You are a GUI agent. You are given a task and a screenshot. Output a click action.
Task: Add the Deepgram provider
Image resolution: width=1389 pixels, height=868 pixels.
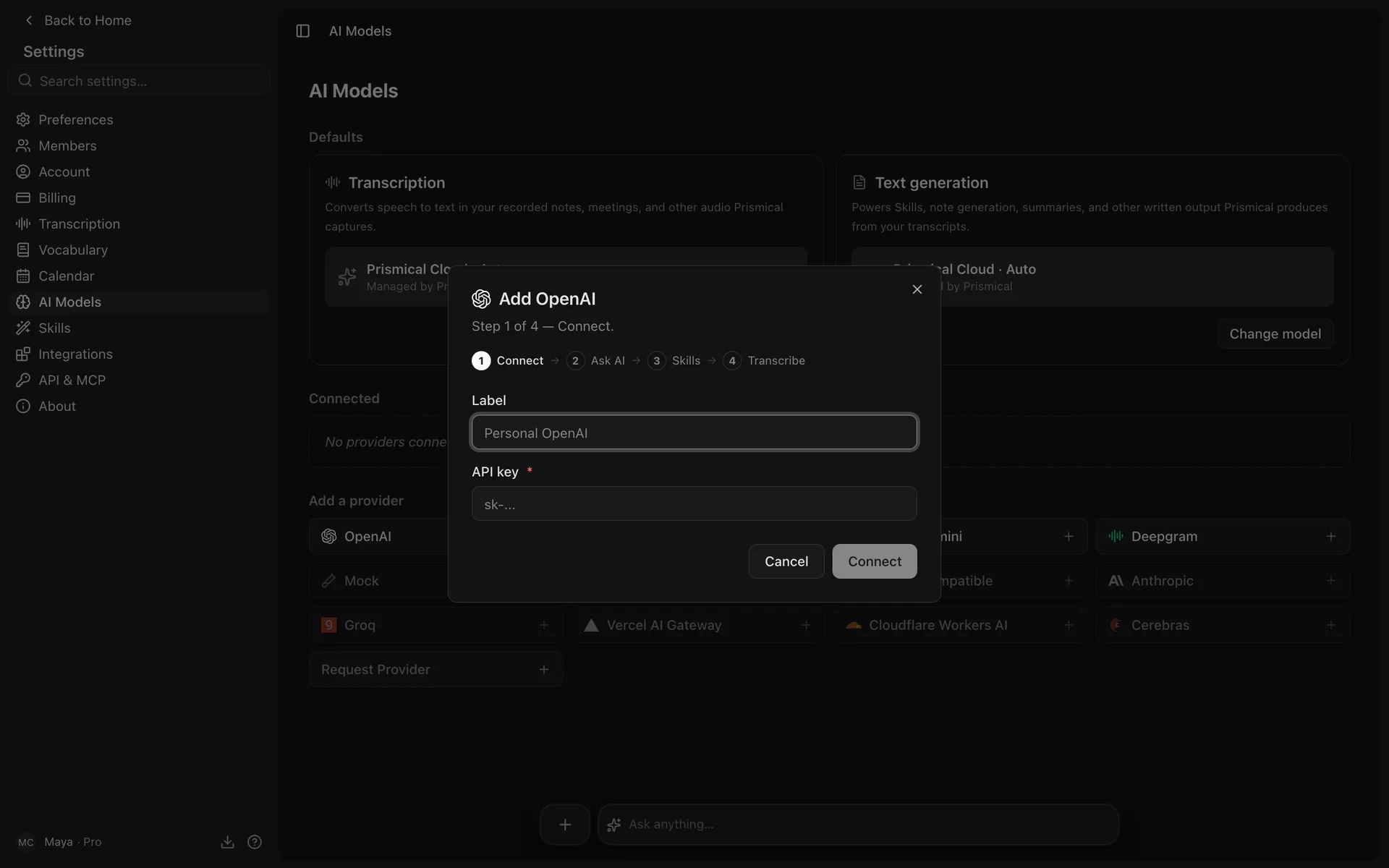click(1223, 536)
